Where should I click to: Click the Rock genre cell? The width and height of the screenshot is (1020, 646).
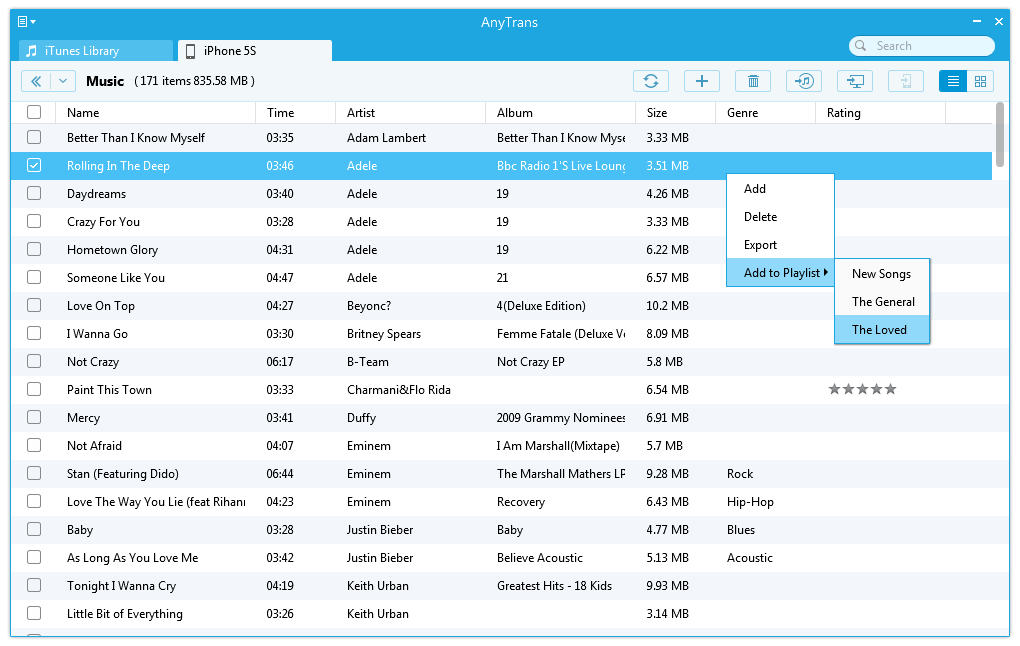[740, 474]
